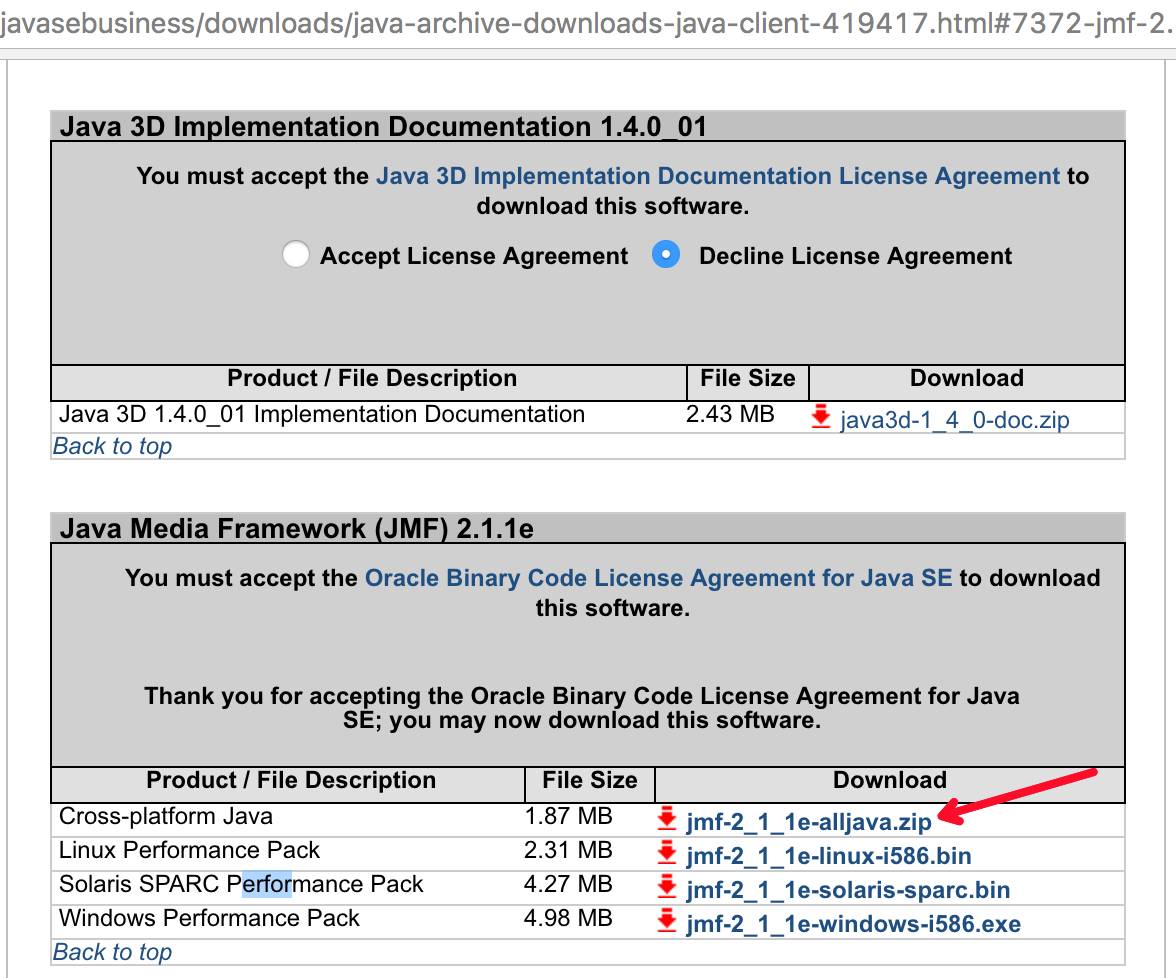Click the 'Decline License Agreement' label text
Image resolution: width=1176 pixels, height=978 pixels.
pyautogui.click(x=856, y=256)
